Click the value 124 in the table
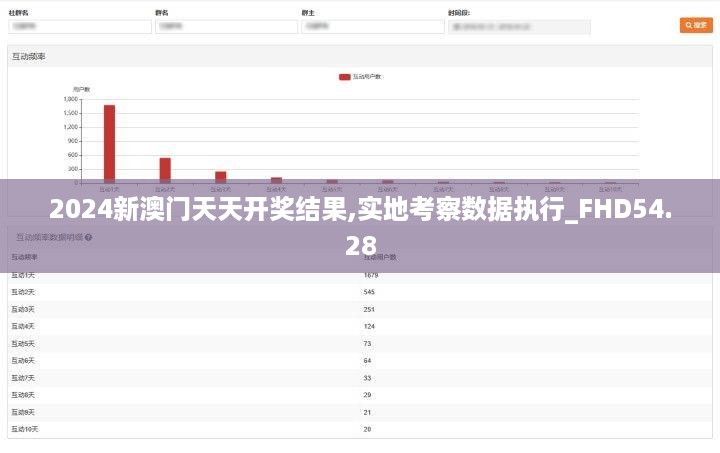The width and height of the screenshot is (720, 453). pos(369,326)
